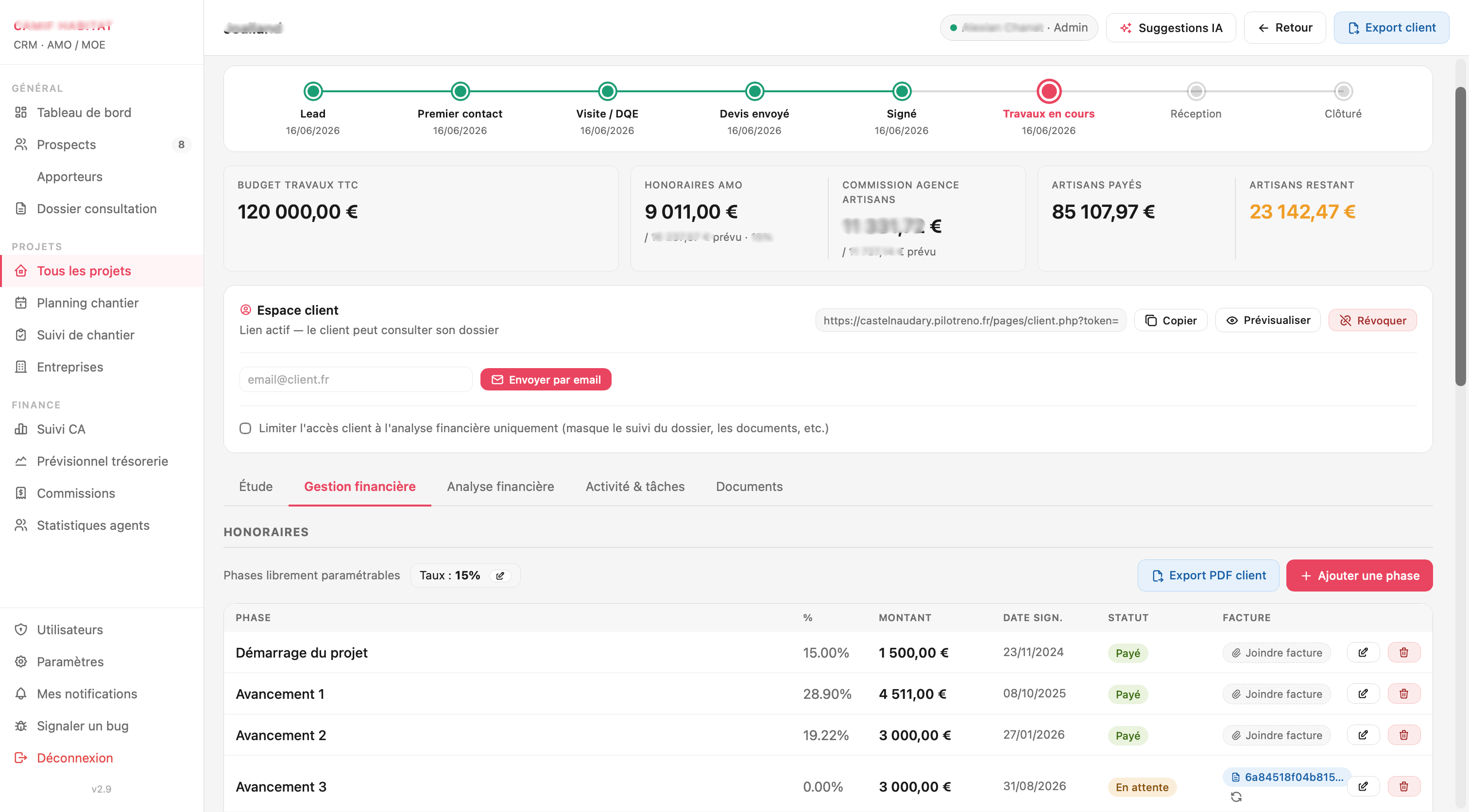Delete the Avancement 1 phase
This screenshot has height=812, width=1469.
(x=1403, y=694)
